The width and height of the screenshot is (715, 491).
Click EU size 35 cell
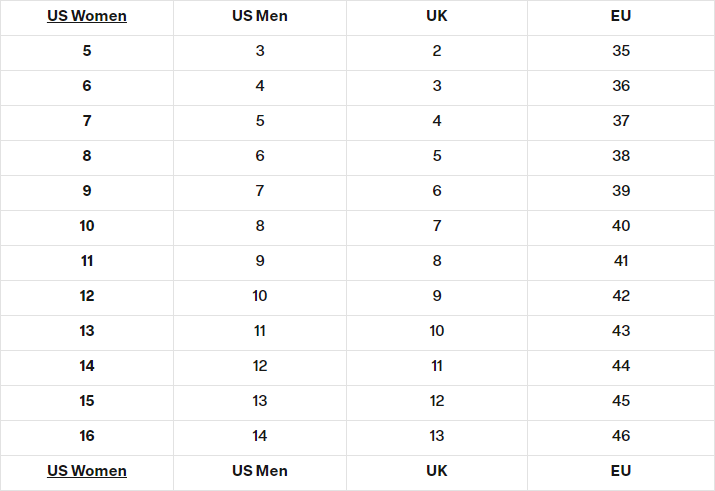(621, 51)
